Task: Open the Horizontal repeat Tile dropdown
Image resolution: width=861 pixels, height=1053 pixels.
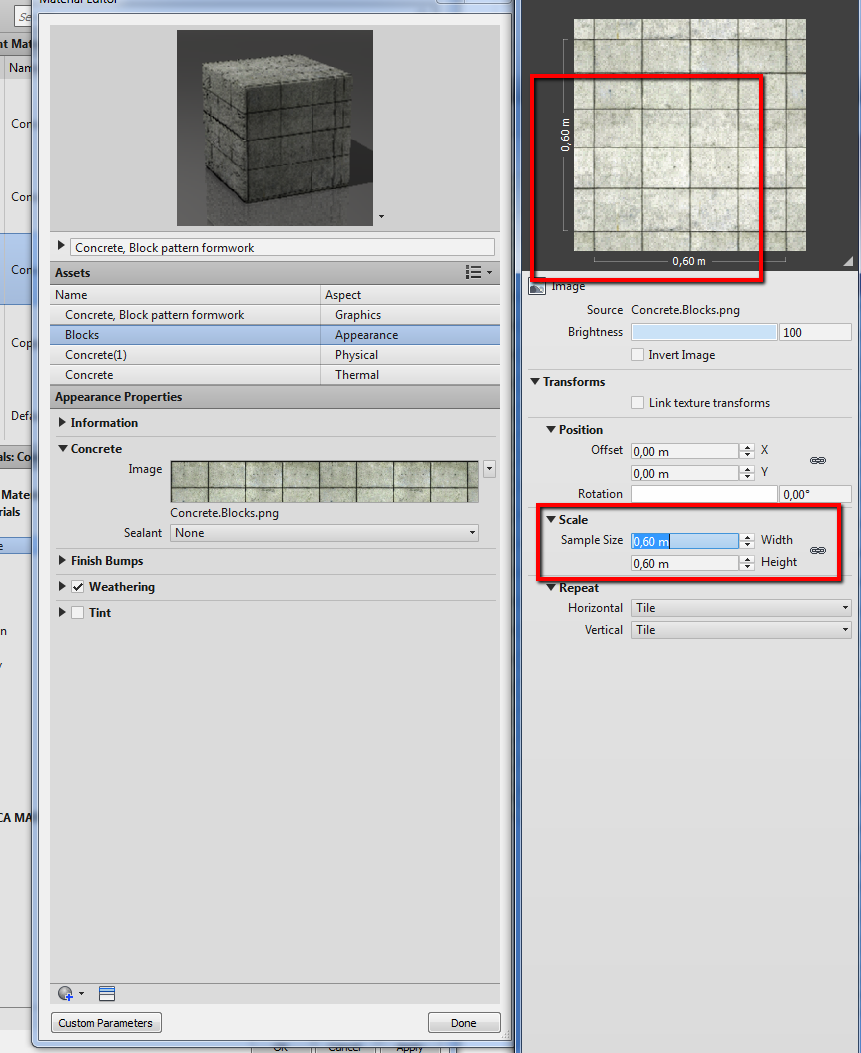Action: 741,608
